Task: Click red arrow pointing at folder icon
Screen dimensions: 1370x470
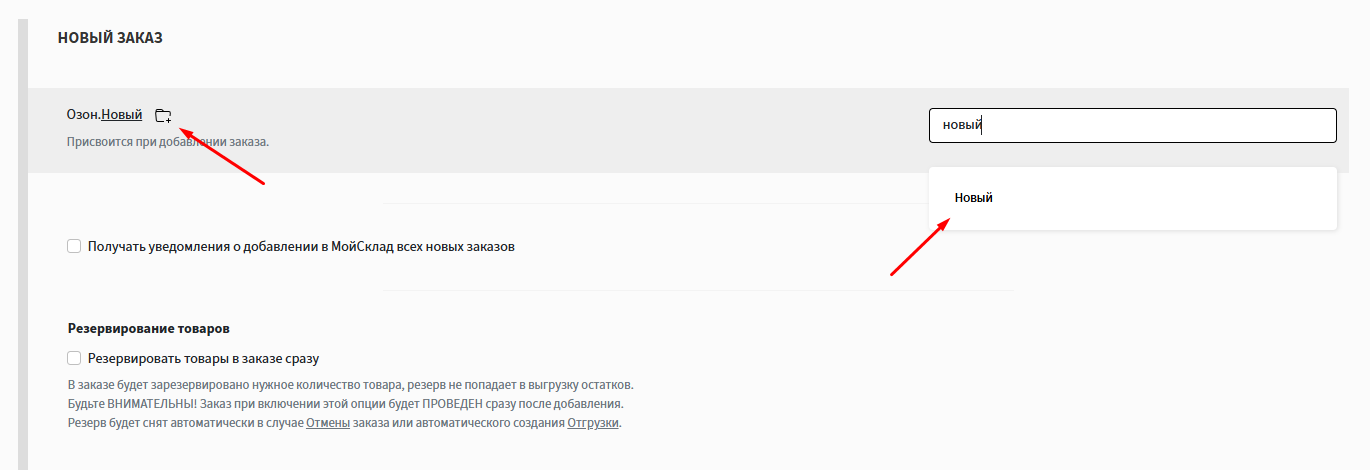Action: [x=221, y=154]
